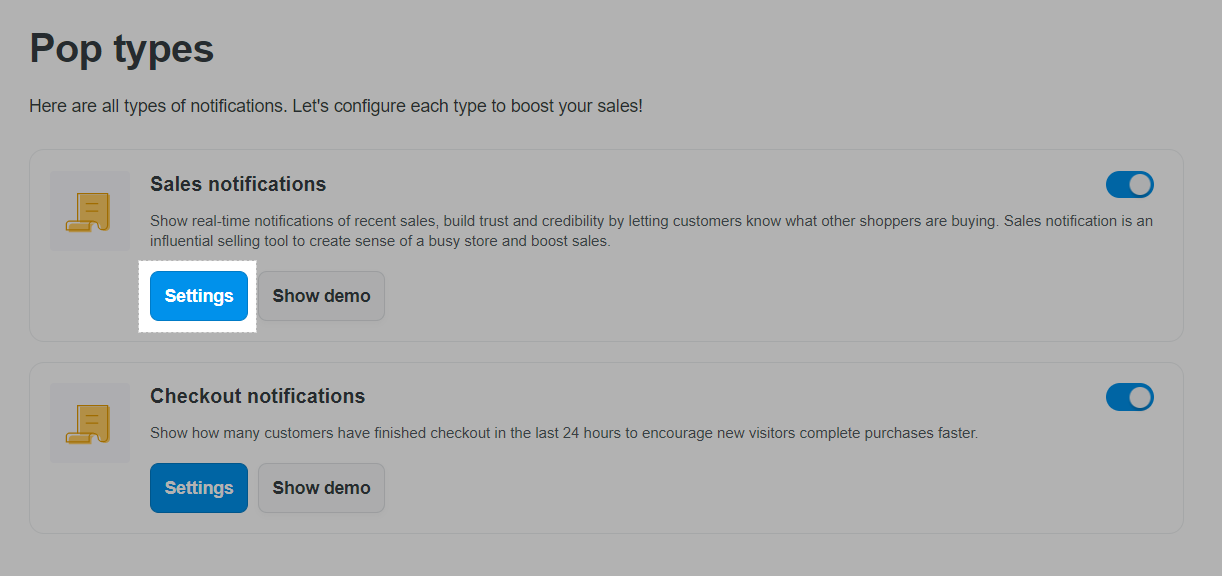This screenshot has width=1222, height=576.
Task: Click the 'Here are all types' intro sentence
Action: 158,105
